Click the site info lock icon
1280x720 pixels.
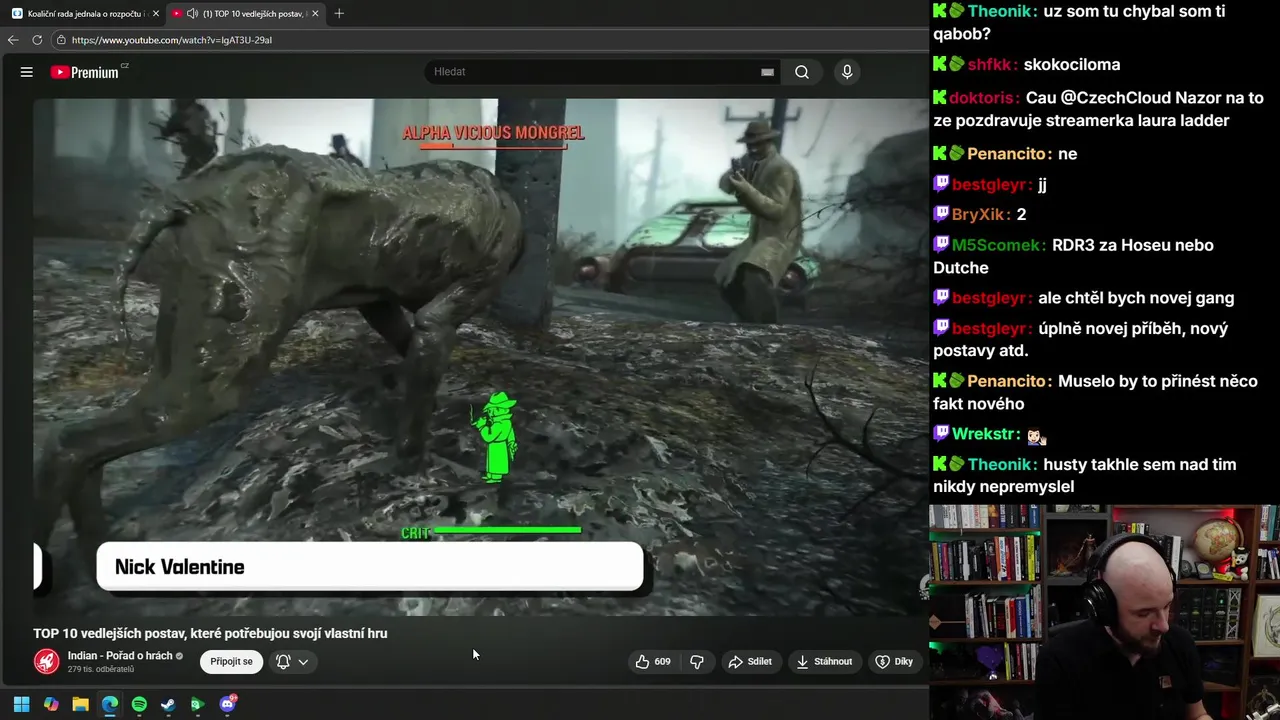(61, 40)
